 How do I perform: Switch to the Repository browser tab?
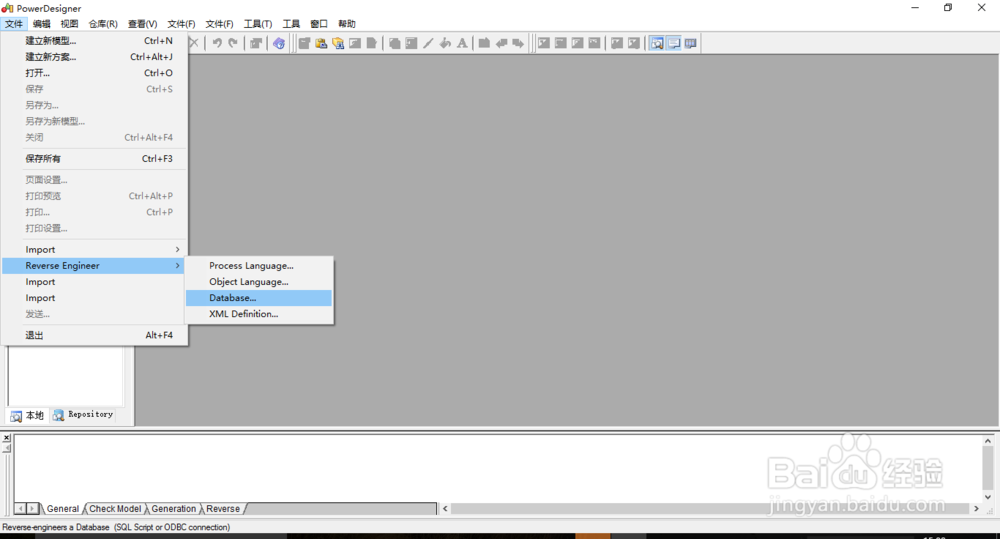[x=84, y=415]
